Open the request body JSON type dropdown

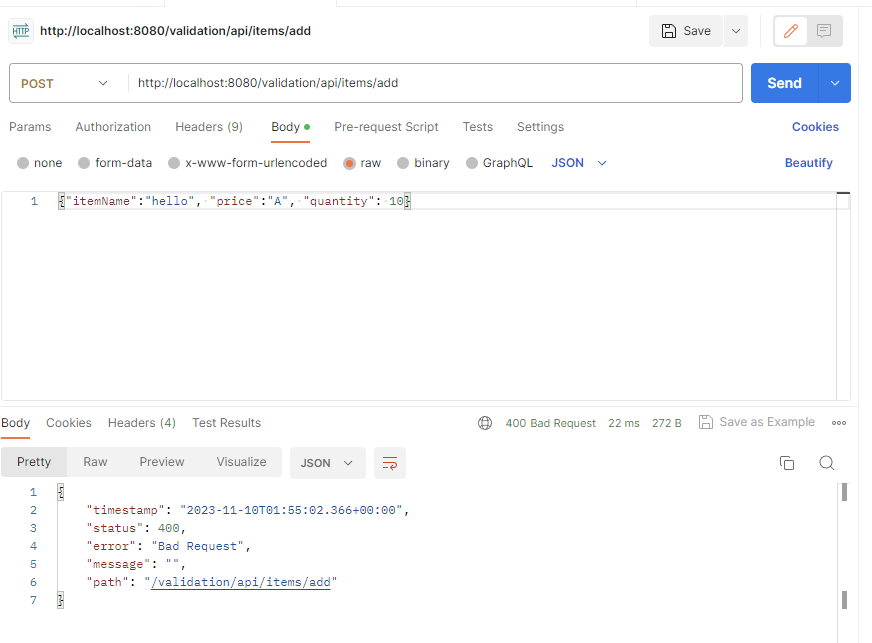click(x=578, y=163)
